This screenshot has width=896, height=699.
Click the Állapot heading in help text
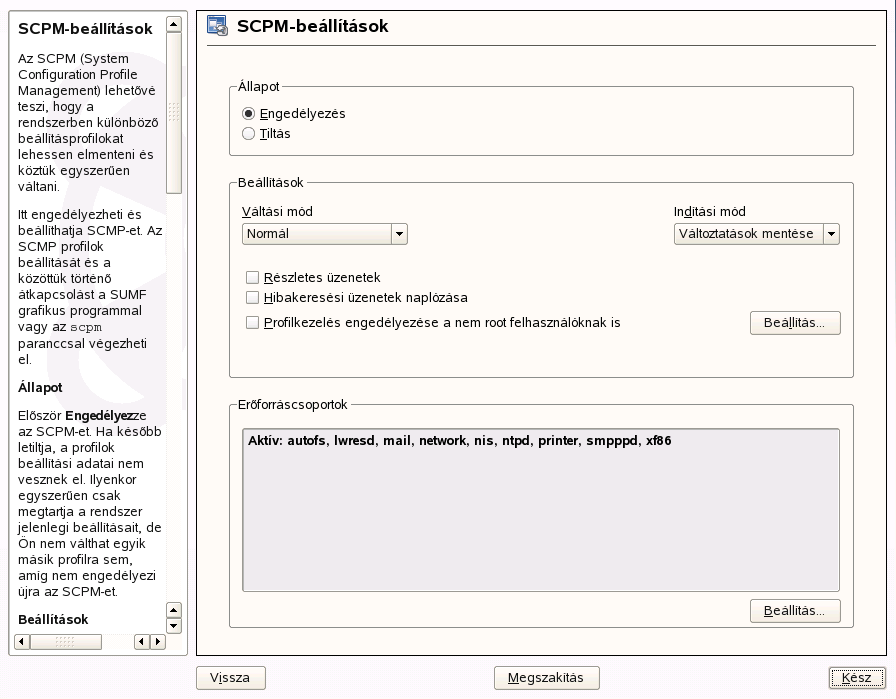click(x=40, y=388)
